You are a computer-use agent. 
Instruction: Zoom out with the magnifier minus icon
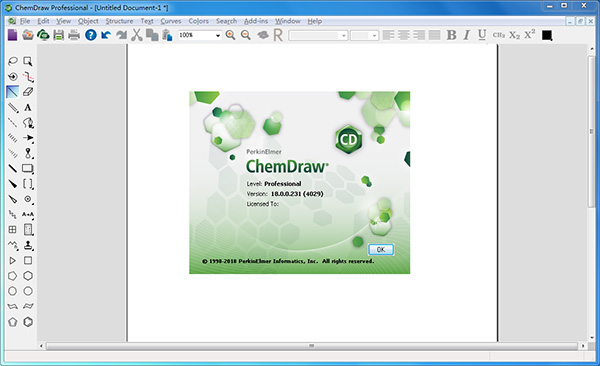tap(246, 35)
